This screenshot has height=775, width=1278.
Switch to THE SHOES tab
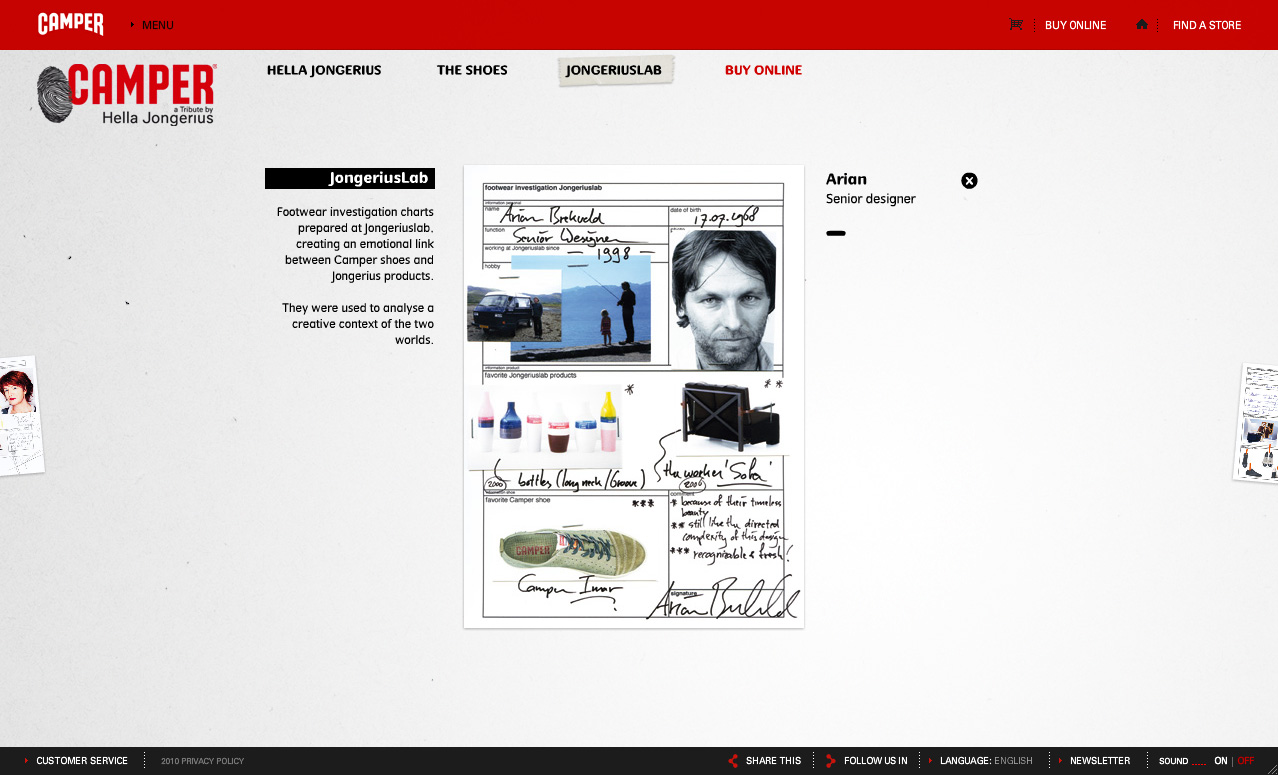(472, 70)
